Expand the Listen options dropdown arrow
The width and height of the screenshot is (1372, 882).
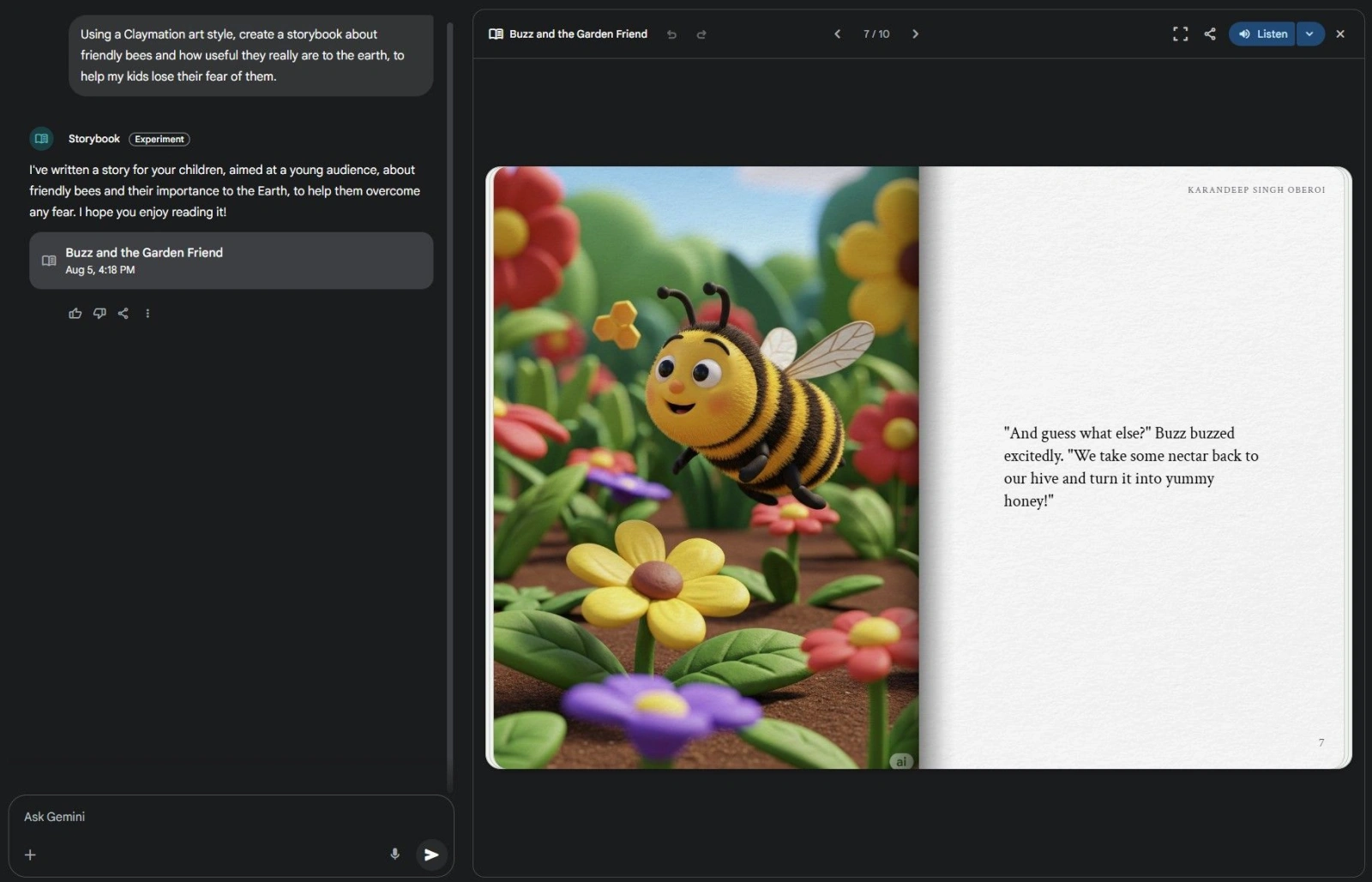click(x=1309, y=34)
